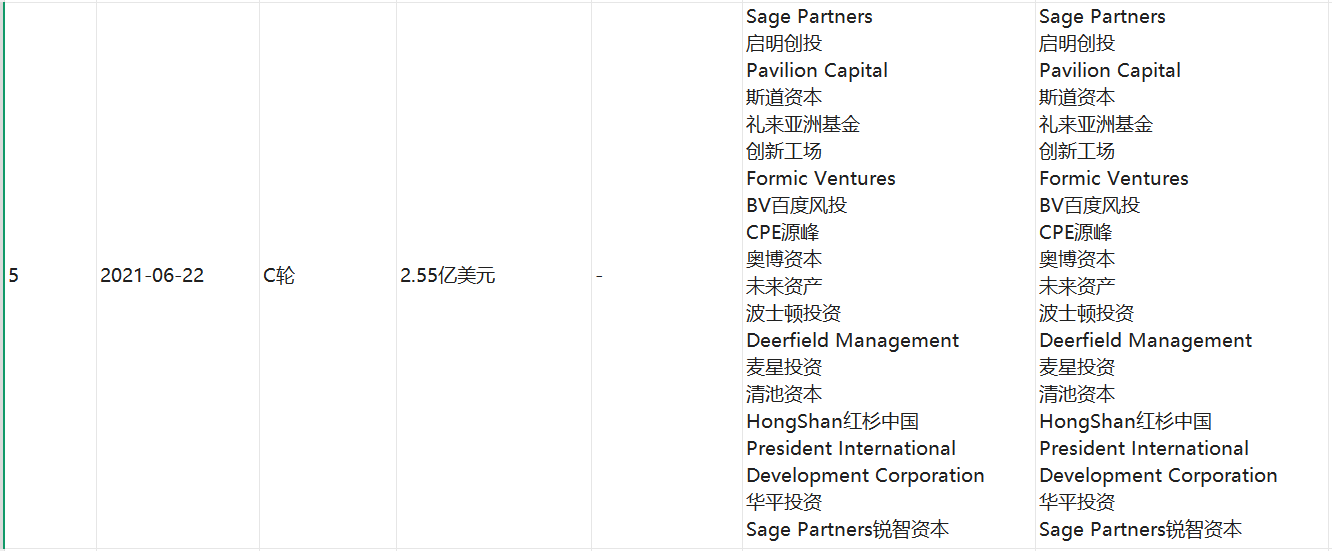Image resolution: width=1332 pixels, height=551 pixels.
Task: Select the cell containing only a dash
Action: (599, 276)
